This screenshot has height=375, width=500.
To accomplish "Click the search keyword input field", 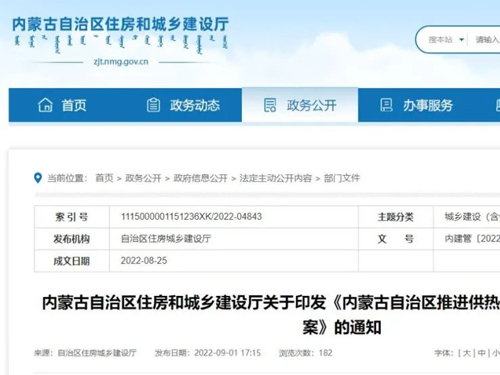I will tap(487, 40).
